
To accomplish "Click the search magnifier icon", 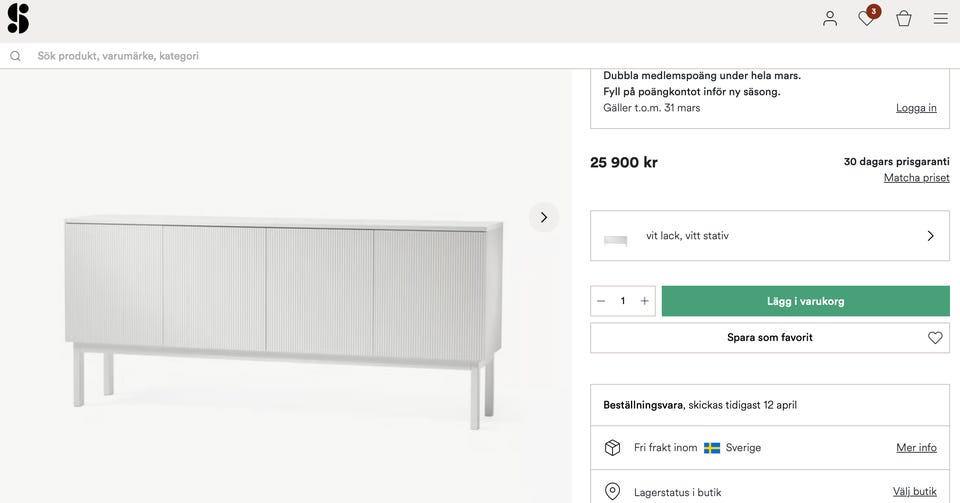I will tap(15, 56).
